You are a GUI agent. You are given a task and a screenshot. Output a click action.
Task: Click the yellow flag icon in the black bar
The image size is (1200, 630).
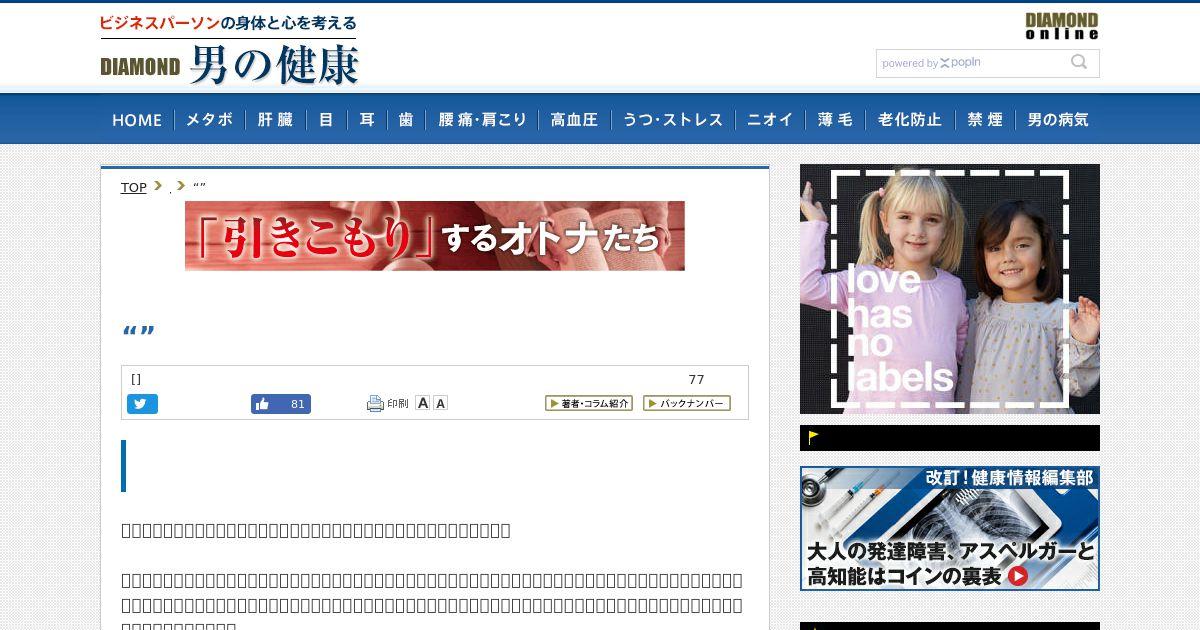[x=814, y=437]
